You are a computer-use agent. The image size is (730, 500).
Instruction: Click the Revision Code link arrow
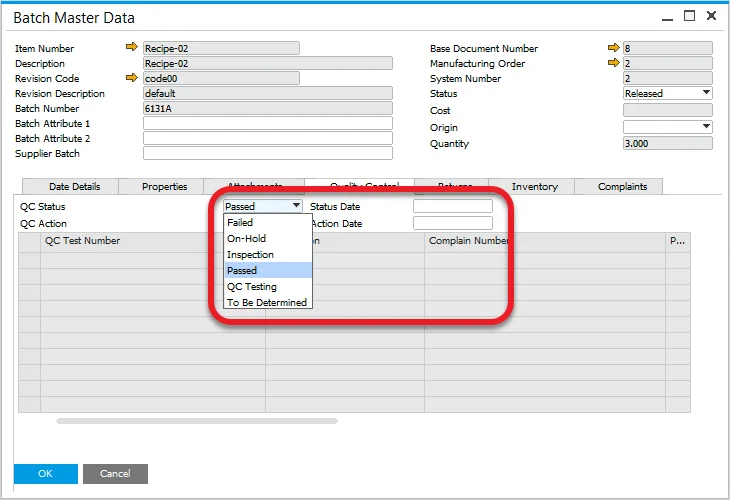(x=131, y=78)
